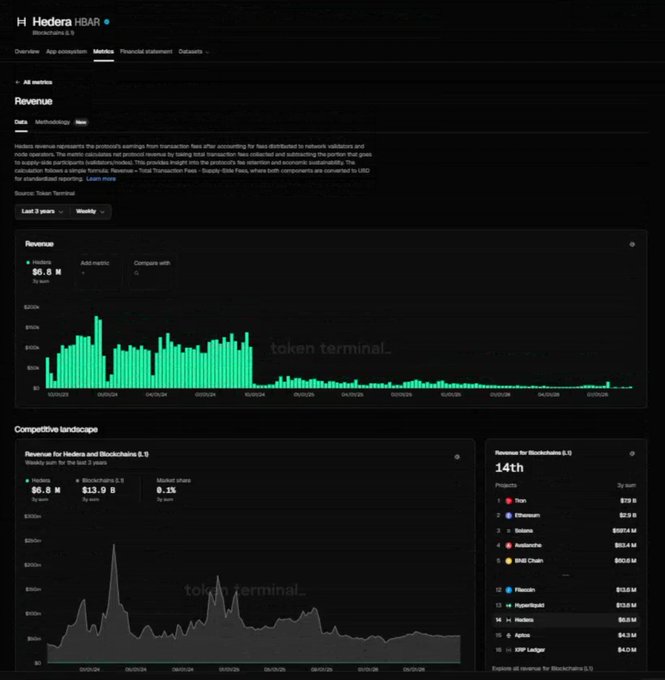Viewport: 665px width, 680px height.
Task: Click the BNB Chain logo icon
Action: click(x=509, y=561)
